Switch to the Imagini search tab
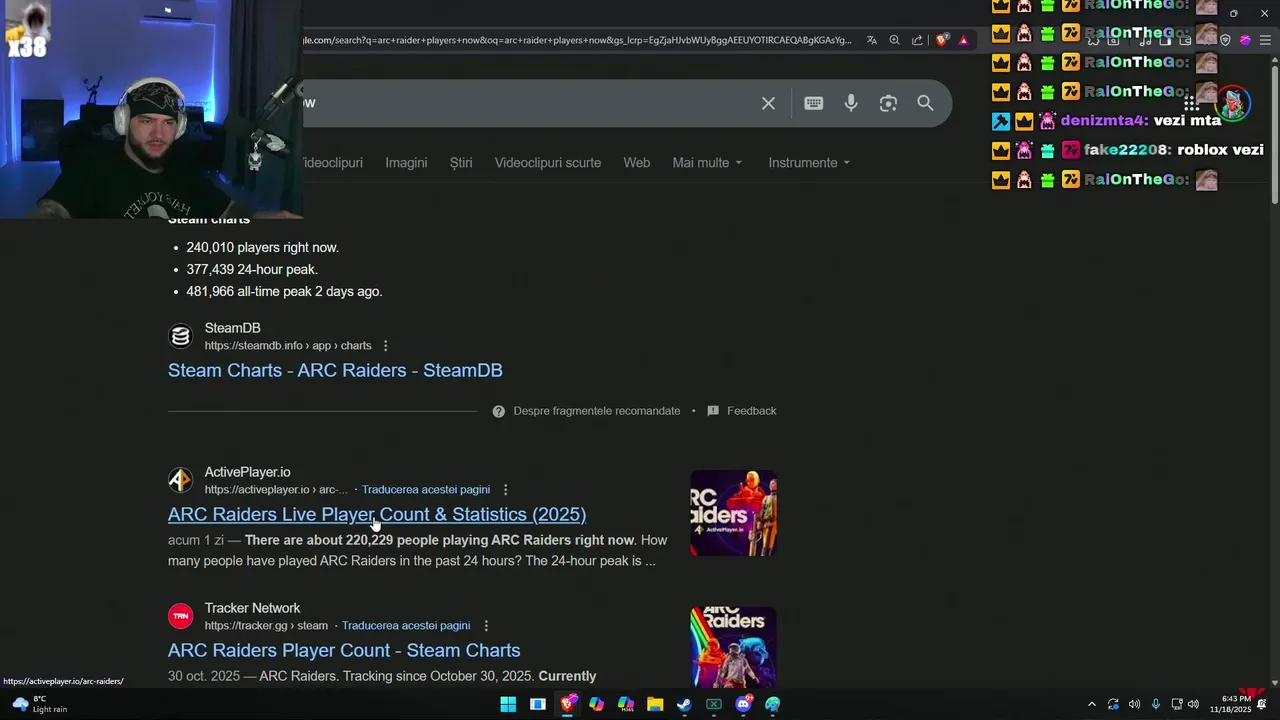Image resolution: width=1280 pixels, height=720 pixels. coord(406,162)
